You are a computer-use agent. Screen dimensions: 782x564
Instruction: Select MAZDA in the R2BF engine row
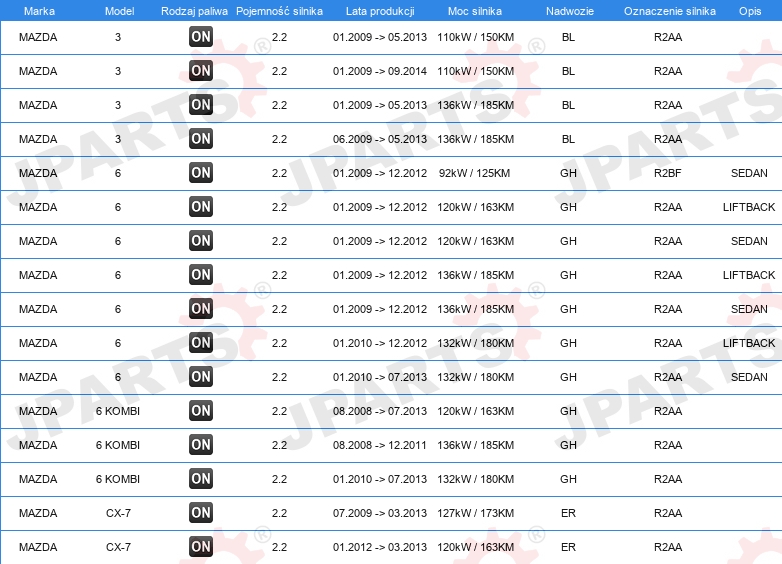(x=38, y=173)
